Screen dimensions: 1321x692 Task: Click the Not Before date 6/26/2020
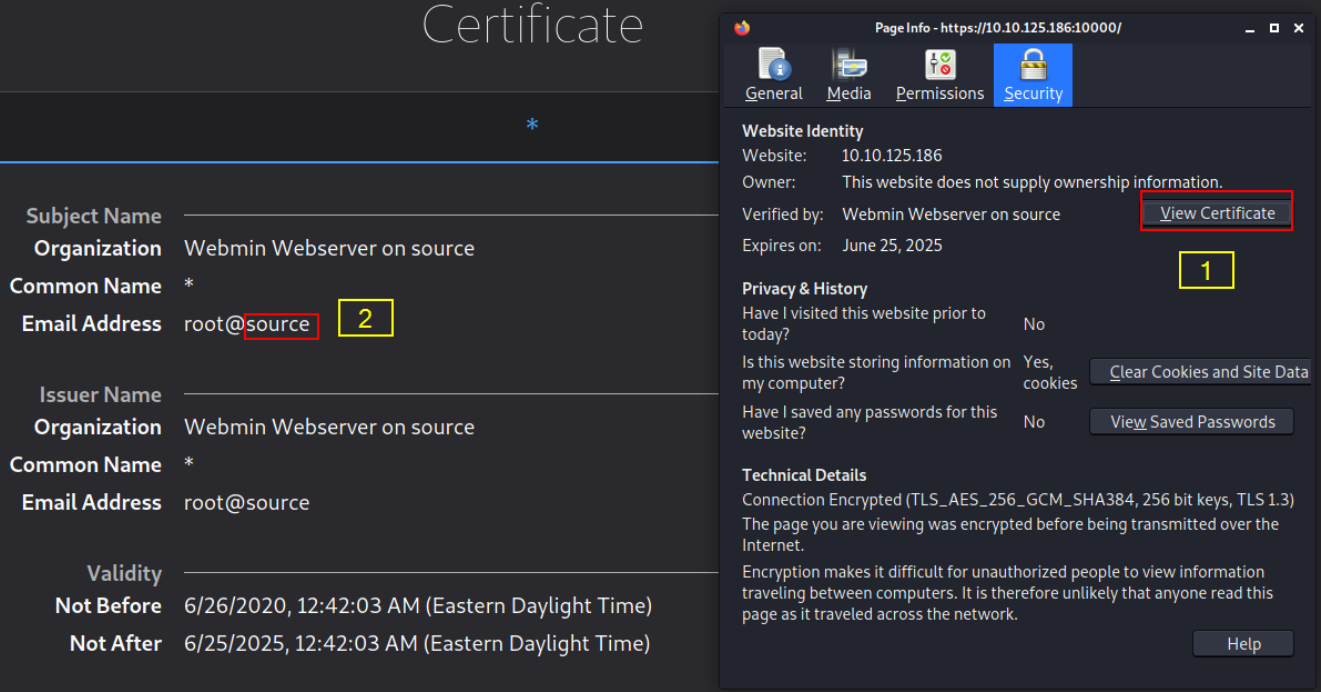[418, 606]
